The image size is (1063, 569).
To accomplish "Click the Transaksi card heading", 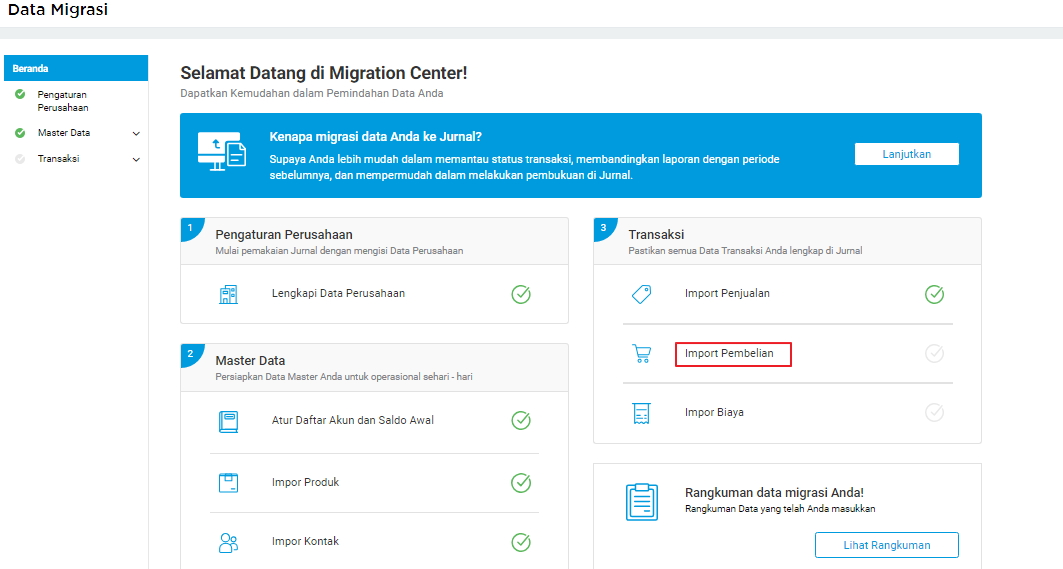I will pos(656,235).
